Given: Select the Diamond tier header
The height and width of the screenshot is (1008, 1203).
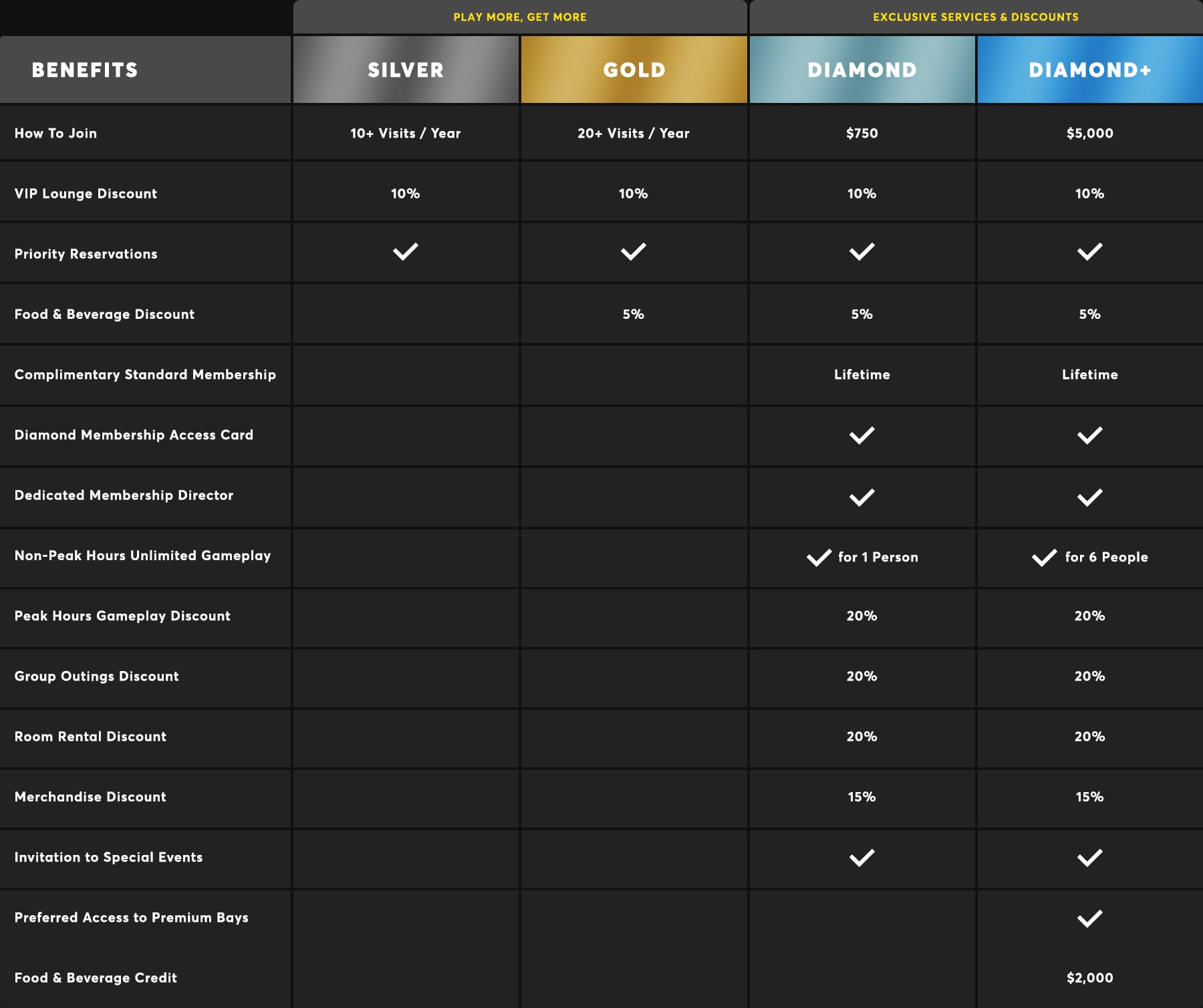Looking at the screenshot, I should pos(862,70).
